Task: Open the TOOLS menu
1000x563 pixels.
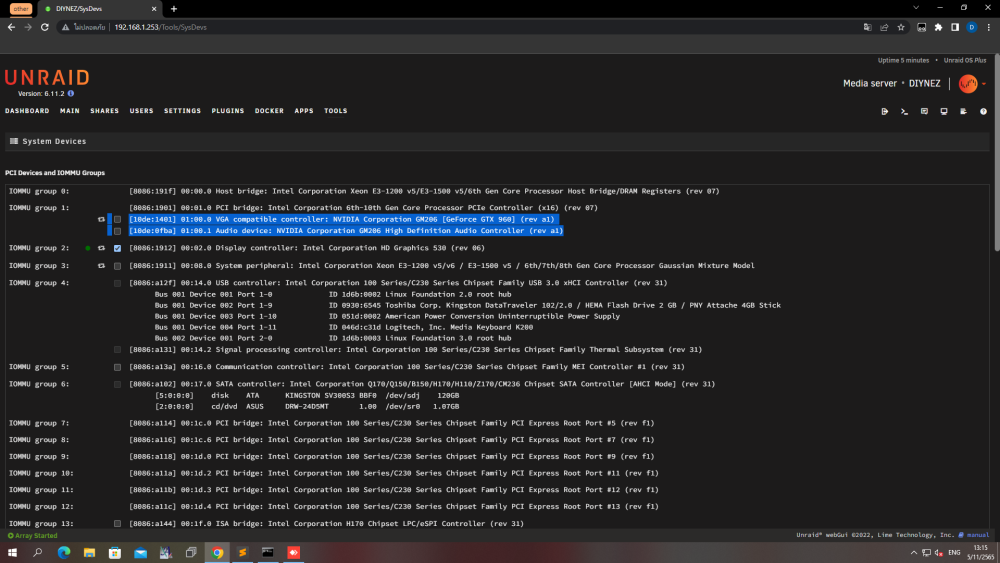Action: click(x=335, y=111)
